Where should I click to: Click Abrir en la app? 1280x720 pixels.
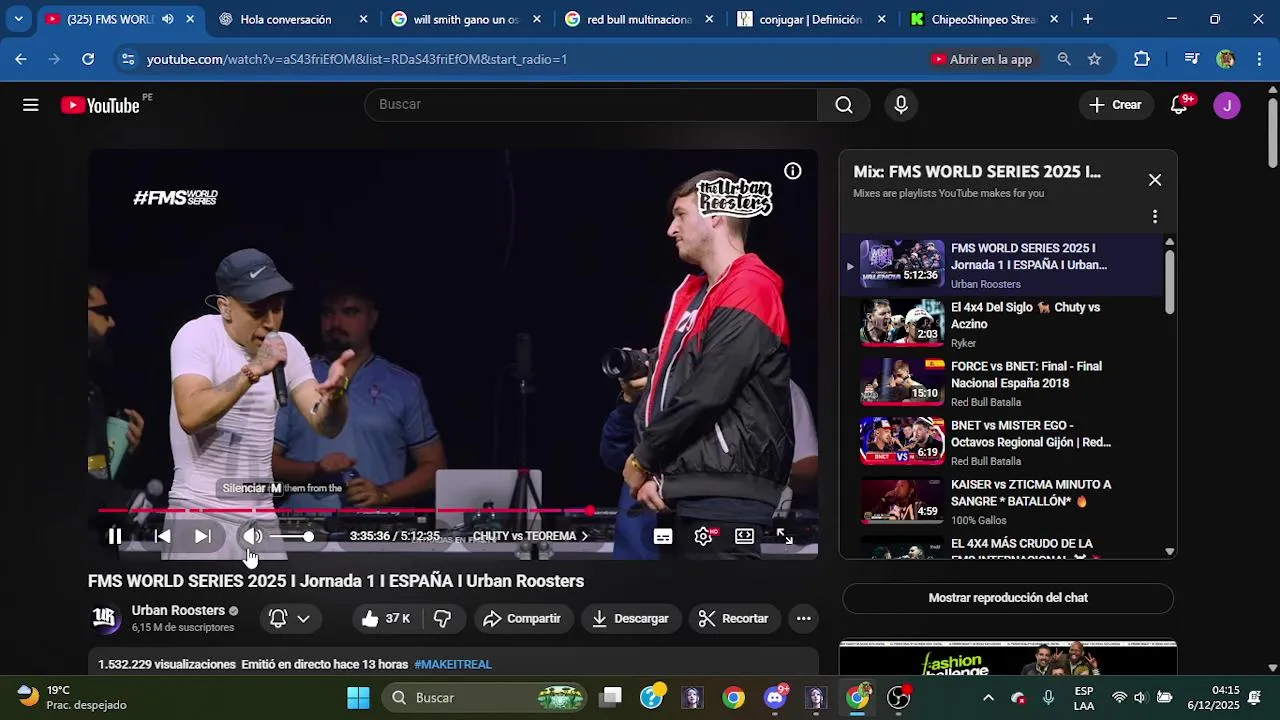(982, 59)
